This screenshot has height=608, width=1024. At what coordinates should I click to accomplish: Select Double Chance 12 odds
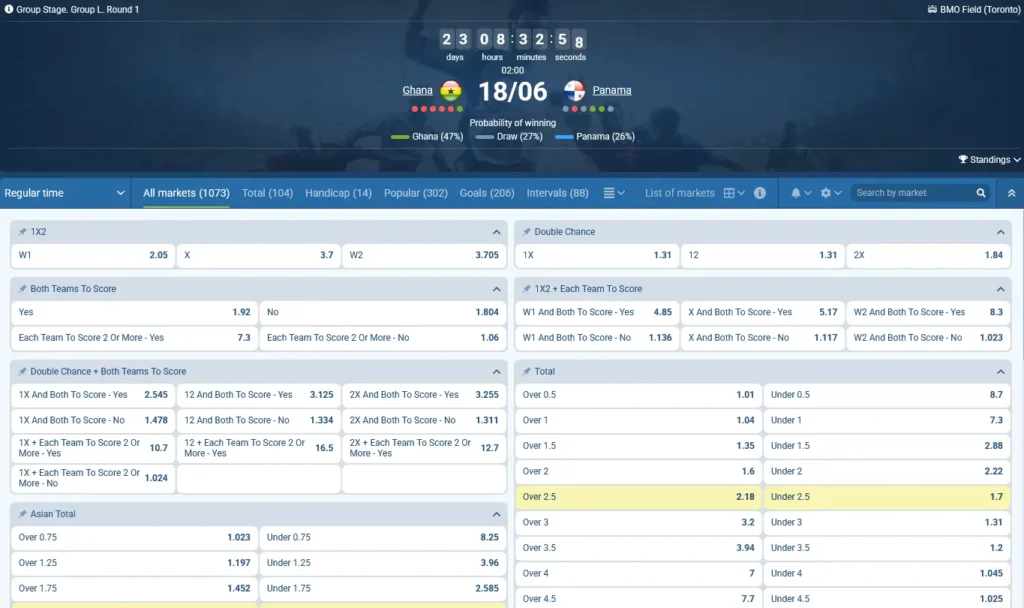[763, 255]
